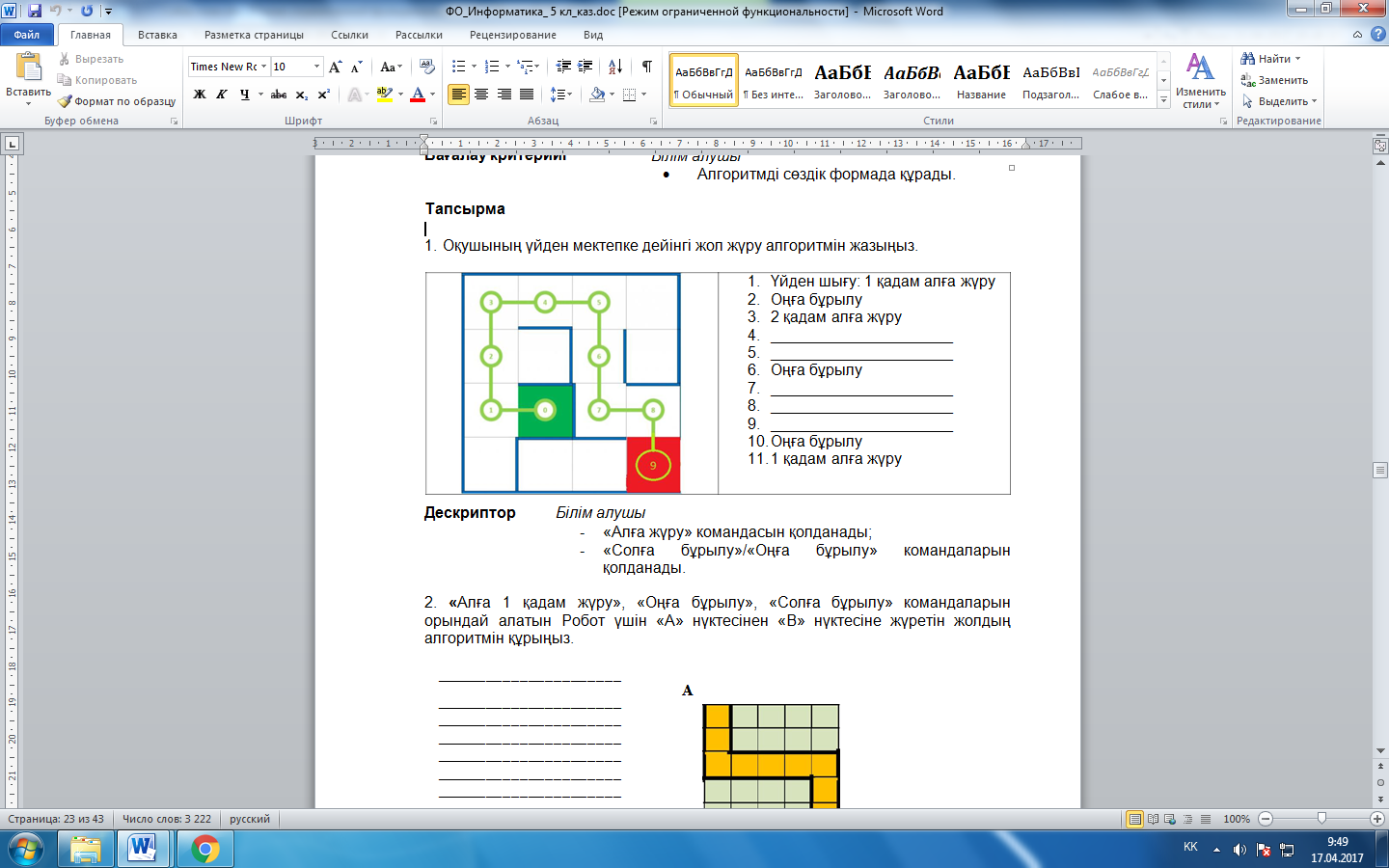This screenshot has height=868, width=1389.
Task: Sort text with the A-Я sort icon
Action: [614, 67]
